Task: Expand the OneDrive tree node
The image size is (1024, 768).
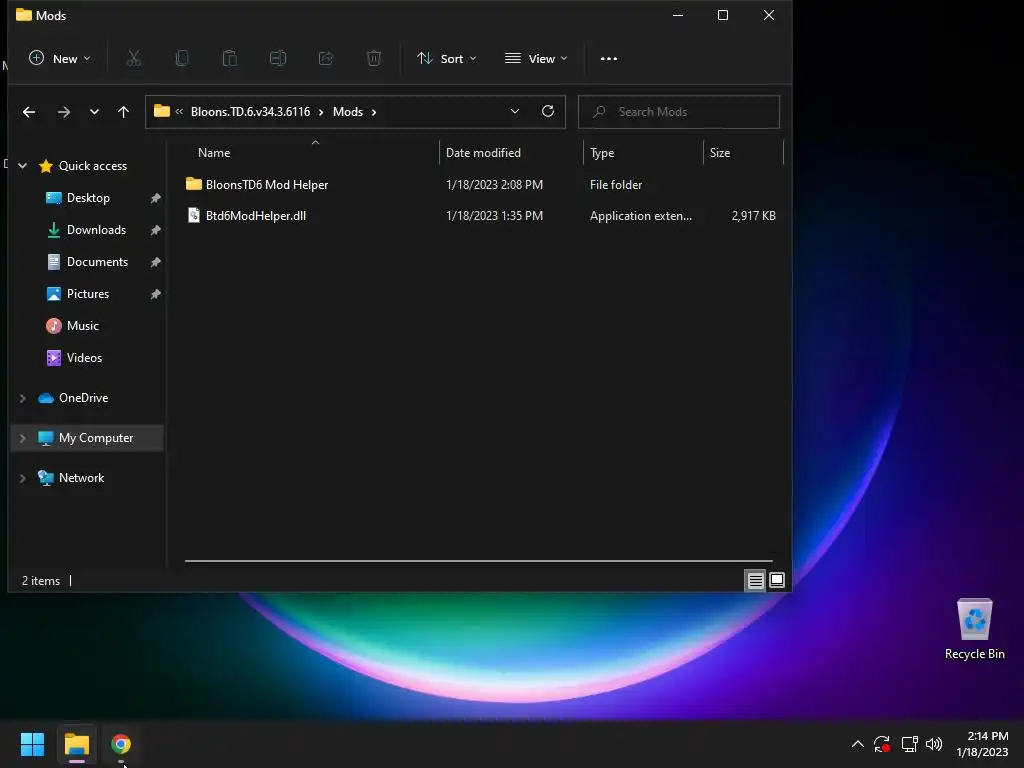Action: click(x=22, y=398)
